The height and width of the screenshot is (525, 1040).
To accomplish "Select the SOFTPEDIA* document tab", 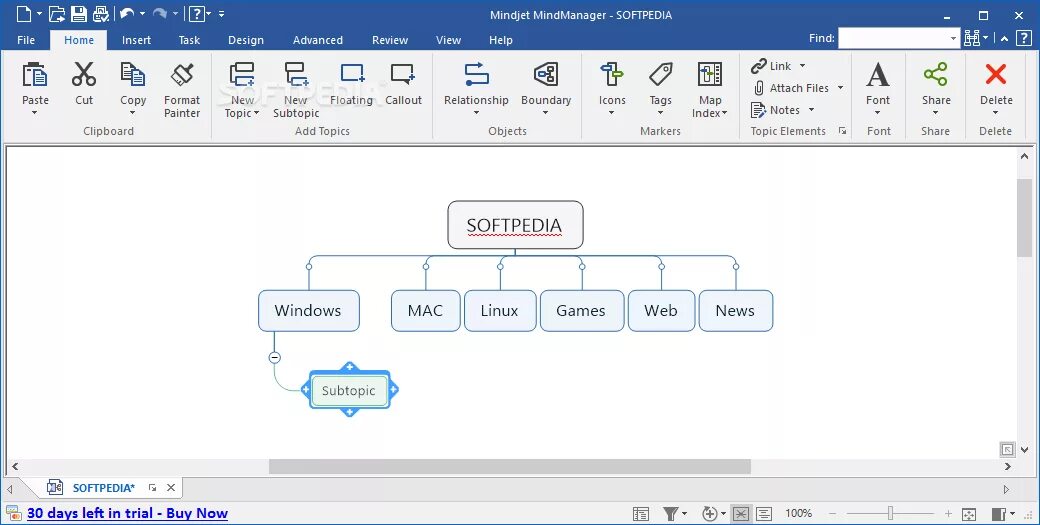I will [x=103, y=488].
